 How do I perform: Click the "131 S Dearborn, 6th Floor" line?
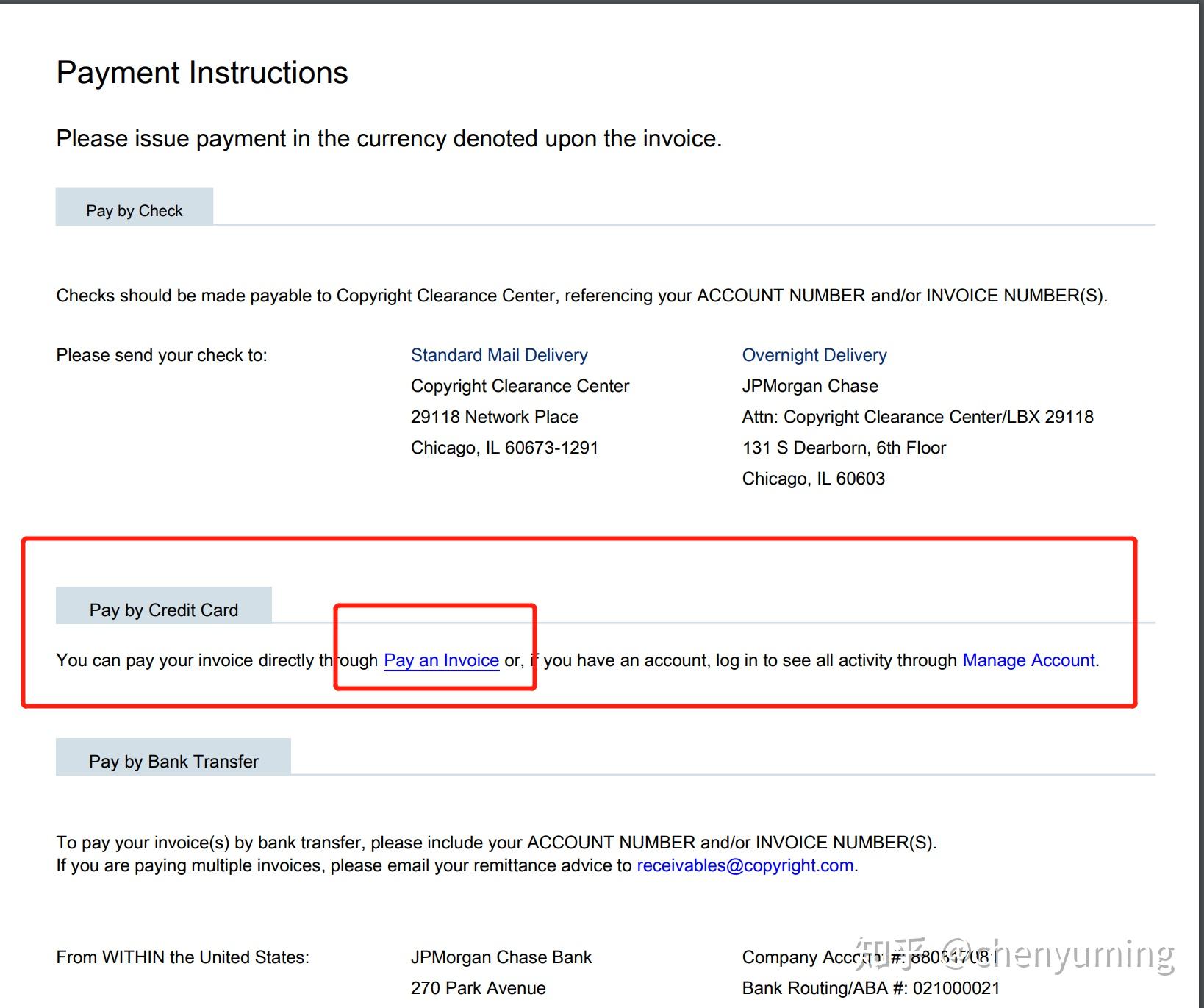point(844,448)
